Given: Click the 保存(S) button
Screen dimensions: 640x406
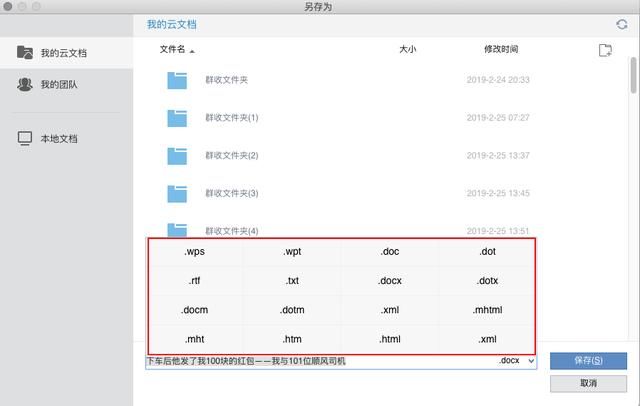Looking at the screenshot, I should 588,361.
